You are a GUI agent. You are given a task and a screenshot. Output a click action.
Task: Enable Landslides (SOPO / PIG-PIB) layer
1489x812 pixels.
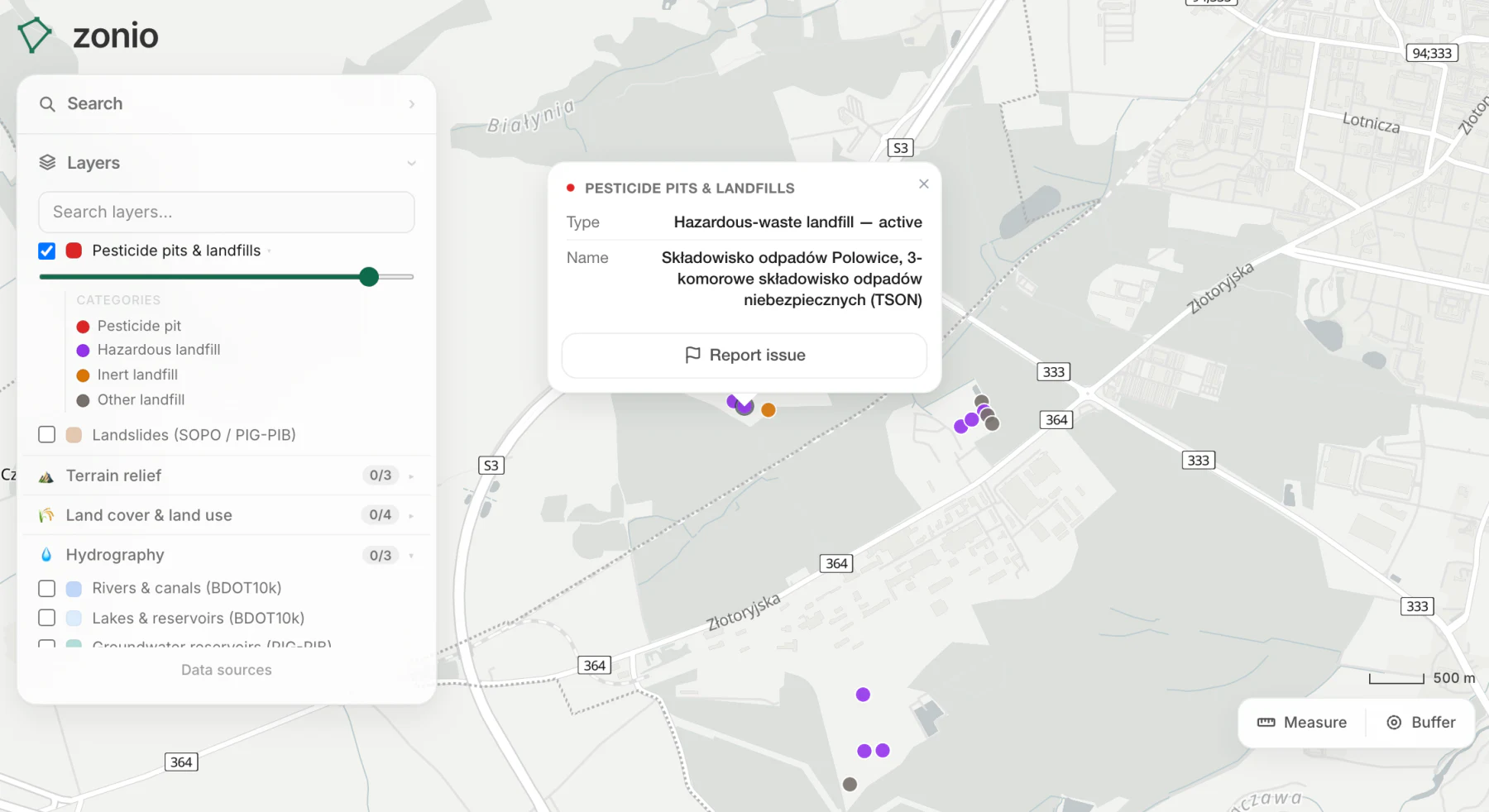47,435
